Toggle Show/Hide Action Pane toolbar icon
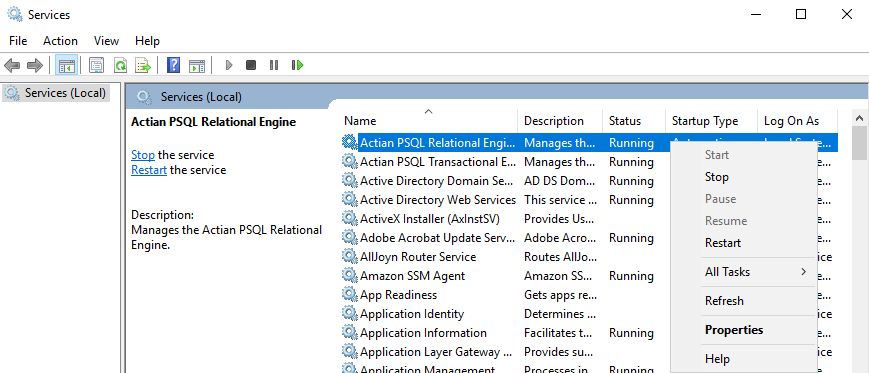Screen dimensions: 869x373 tap(197, 65)
